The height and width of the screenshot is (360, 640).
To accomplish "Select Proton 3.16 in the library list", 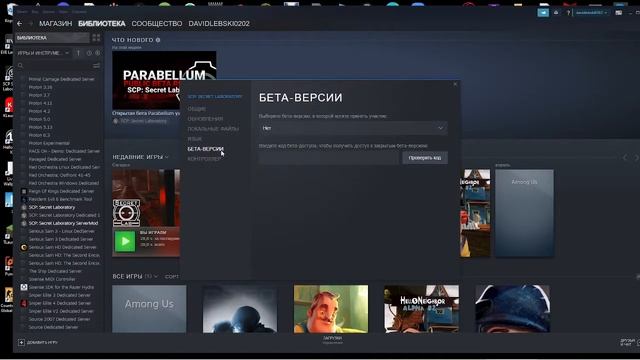I will click(x=40, y=87).
